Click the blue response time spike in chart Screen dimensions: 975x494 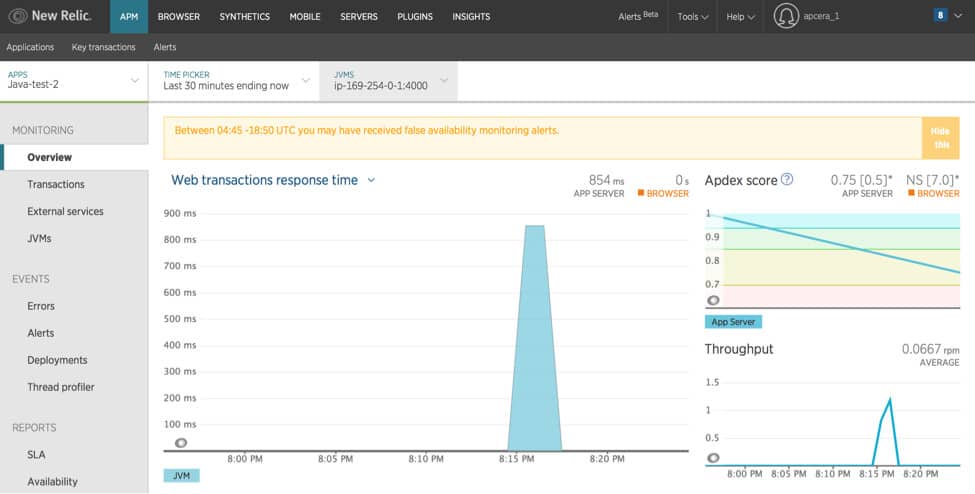[535, 338]
